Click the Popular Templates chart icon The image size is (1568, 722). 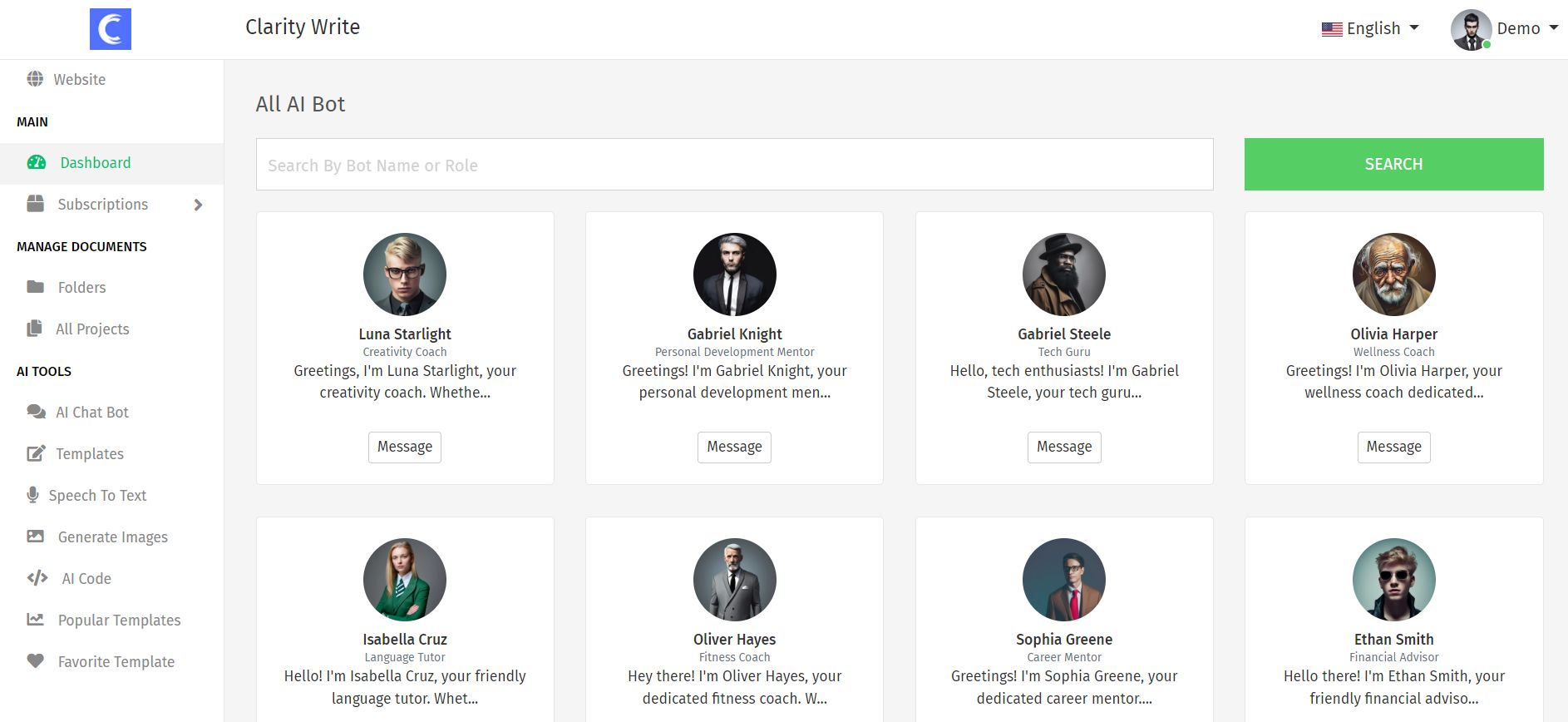pos(35,620)
